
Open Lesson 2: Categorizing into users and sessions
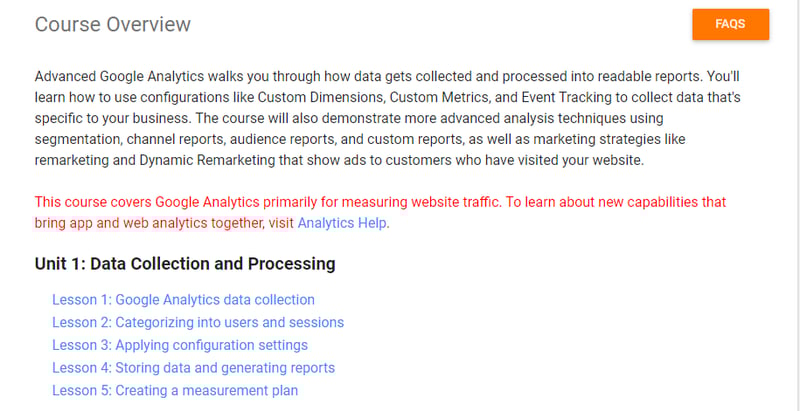pyautogui.click(x=198, y=322)
